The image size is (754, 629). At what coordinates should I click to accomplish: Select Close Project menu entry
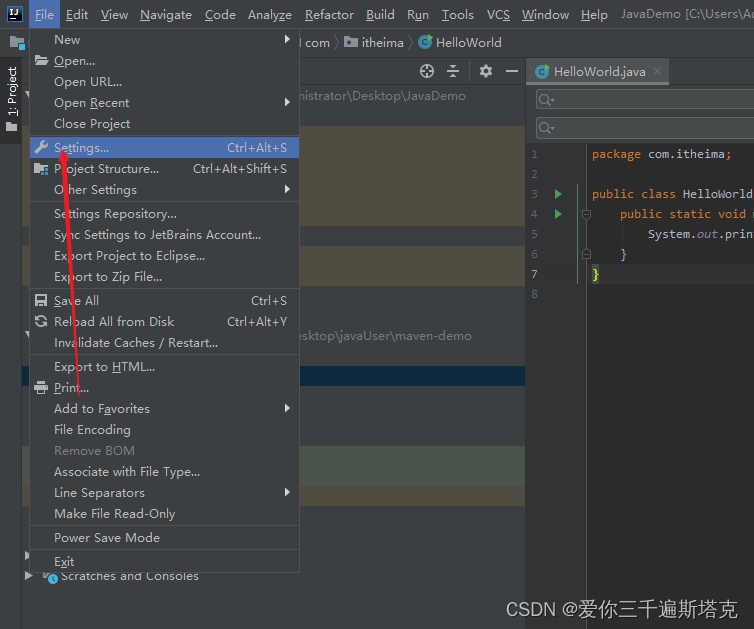(x=164, y=124)
